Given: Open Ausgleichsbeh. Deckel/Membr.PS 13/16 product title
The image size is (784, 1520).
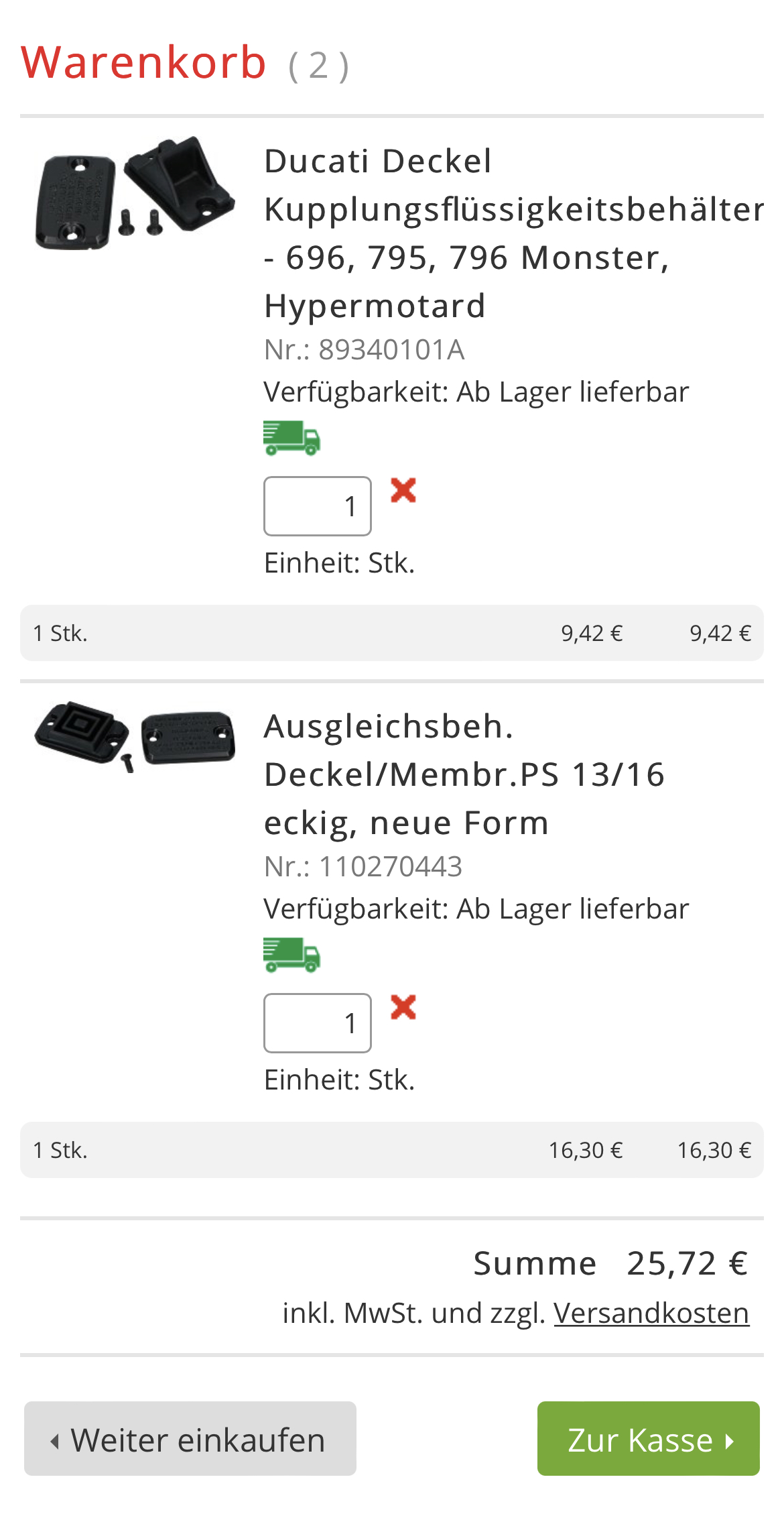Looking at the screenshot, I should coord(464,774).
